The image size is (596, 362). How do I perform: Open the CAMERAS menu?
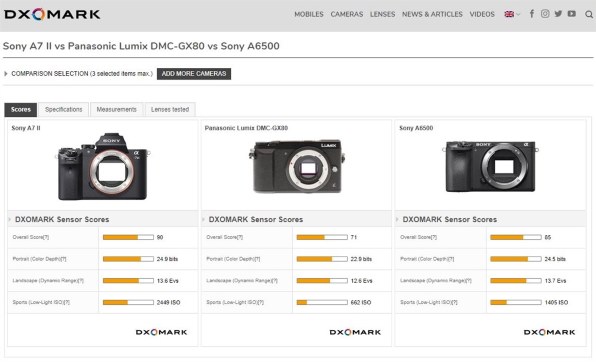point(347,14)
